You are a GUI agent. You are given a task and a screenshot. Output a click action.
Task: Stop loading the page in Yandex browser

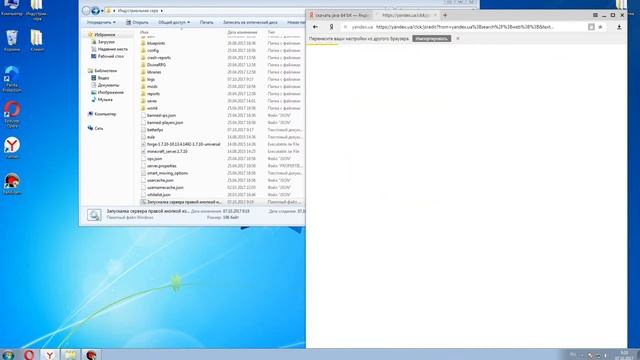pos(345,27)
